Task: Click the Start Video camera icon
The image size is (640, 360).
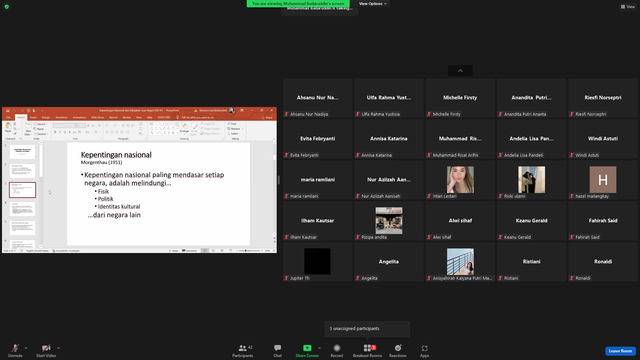Action: (x=46, y=348)
